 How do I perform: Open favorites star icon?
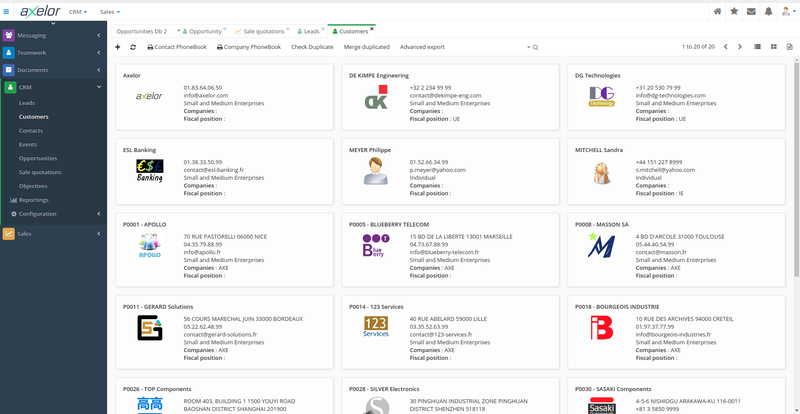[x=734, y=12]
